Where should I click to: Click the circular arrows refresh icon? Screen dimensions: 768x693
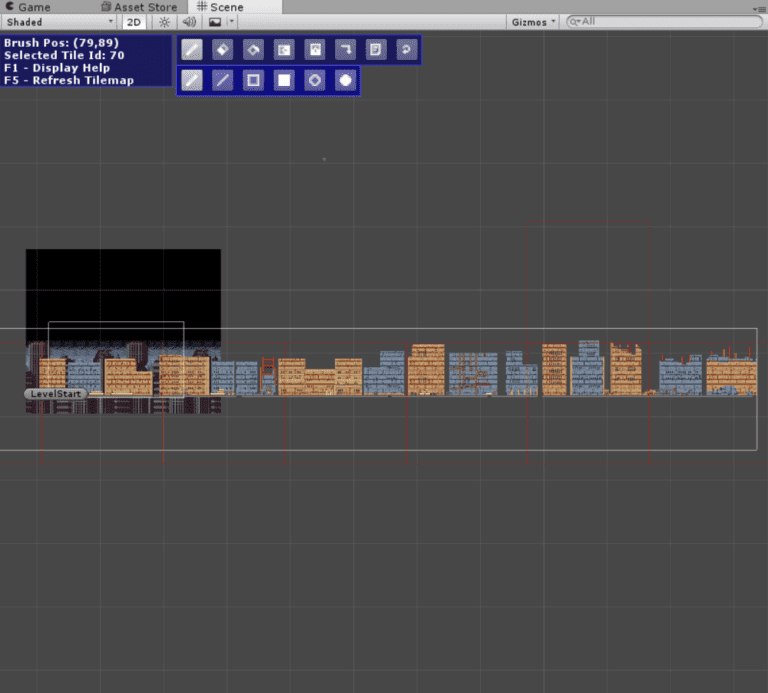coord(406,49)
